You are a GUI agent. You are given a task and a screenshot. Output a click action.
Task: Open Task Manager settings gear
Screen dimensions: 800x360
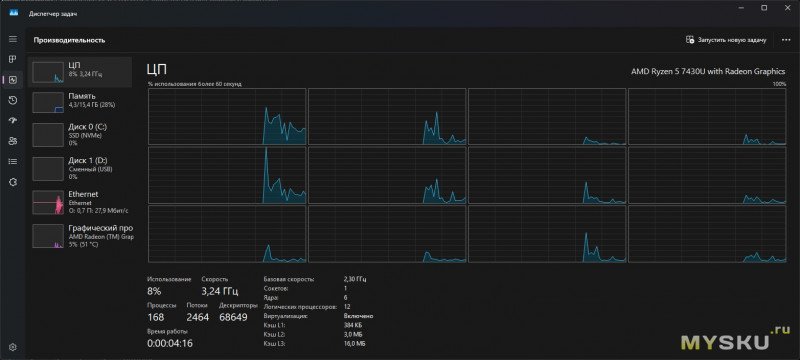13,347
